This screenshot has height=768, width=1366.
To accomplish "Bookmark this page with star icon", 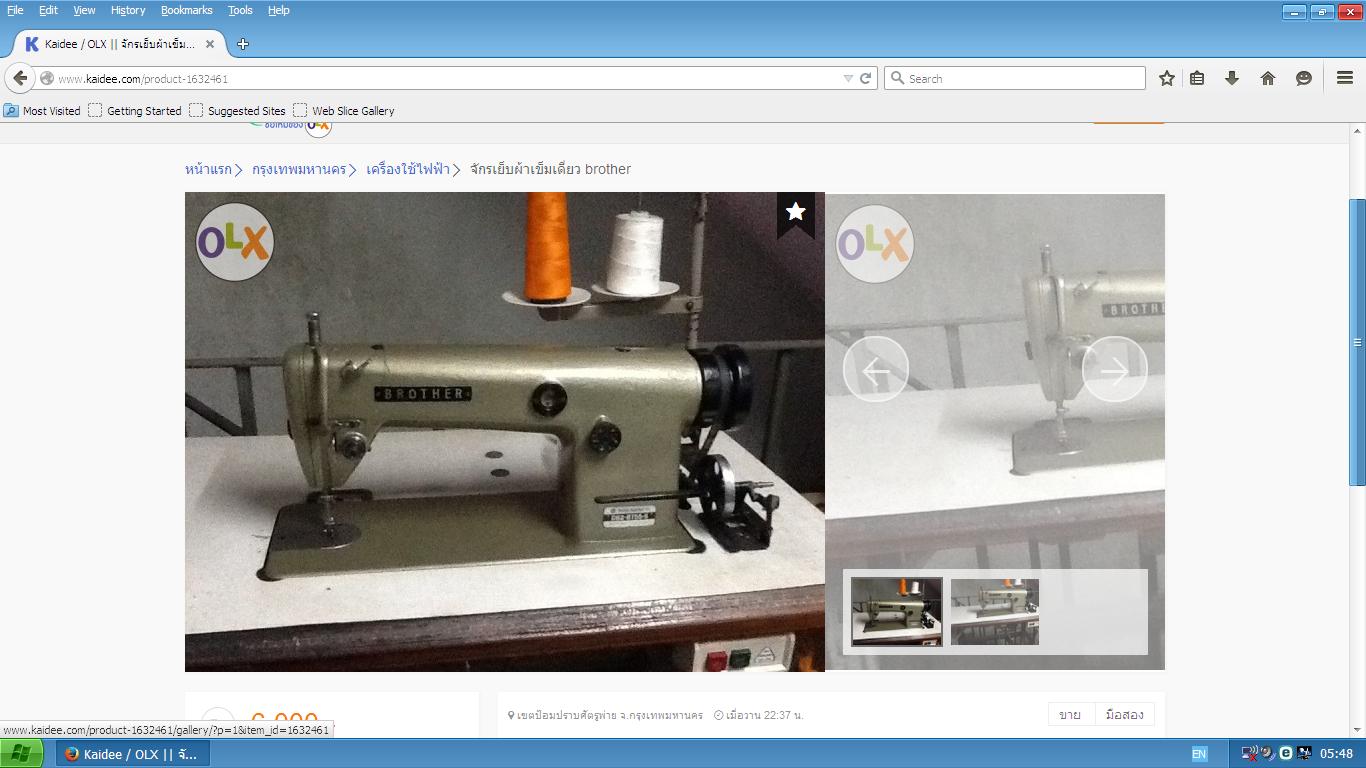I will point(1167,78).
